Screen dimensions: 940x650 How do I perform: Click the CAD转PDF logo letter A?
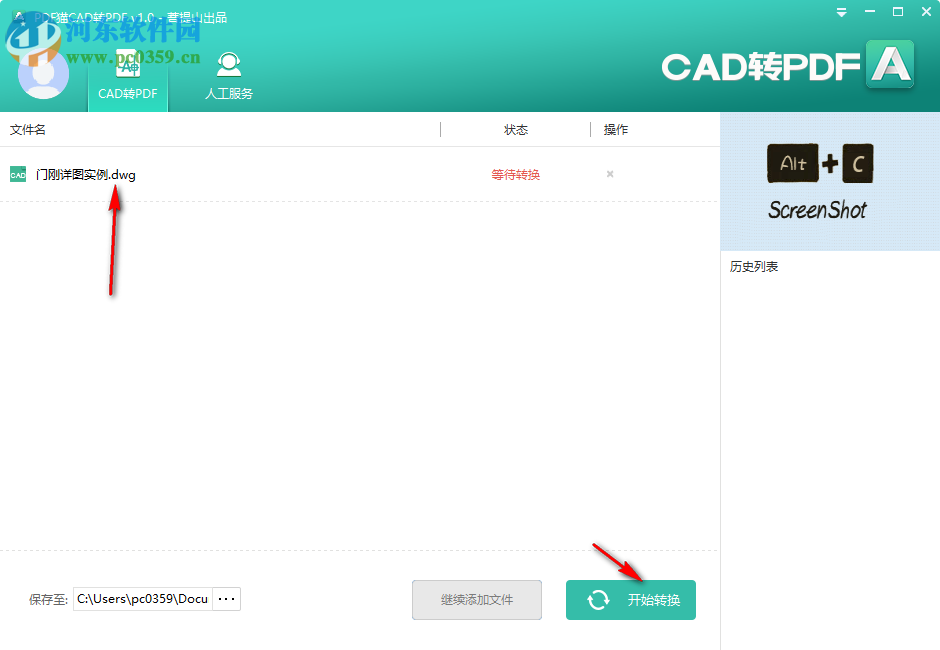point(889,63)
